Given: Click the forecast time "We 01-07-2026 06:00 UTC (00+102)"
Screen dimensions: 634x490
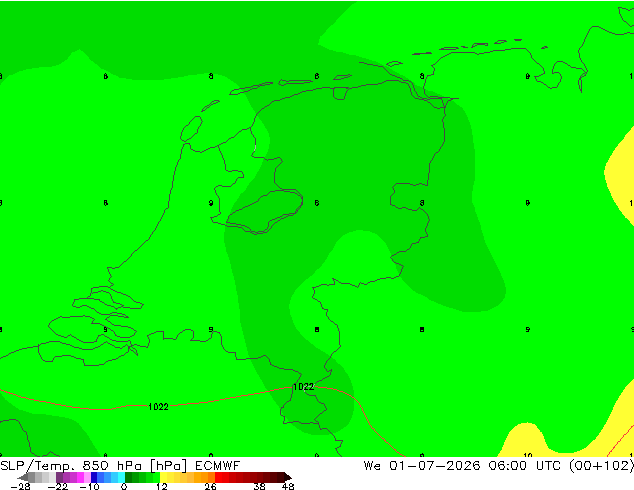Looking at the screenshot, I should [x=499, y=466].
